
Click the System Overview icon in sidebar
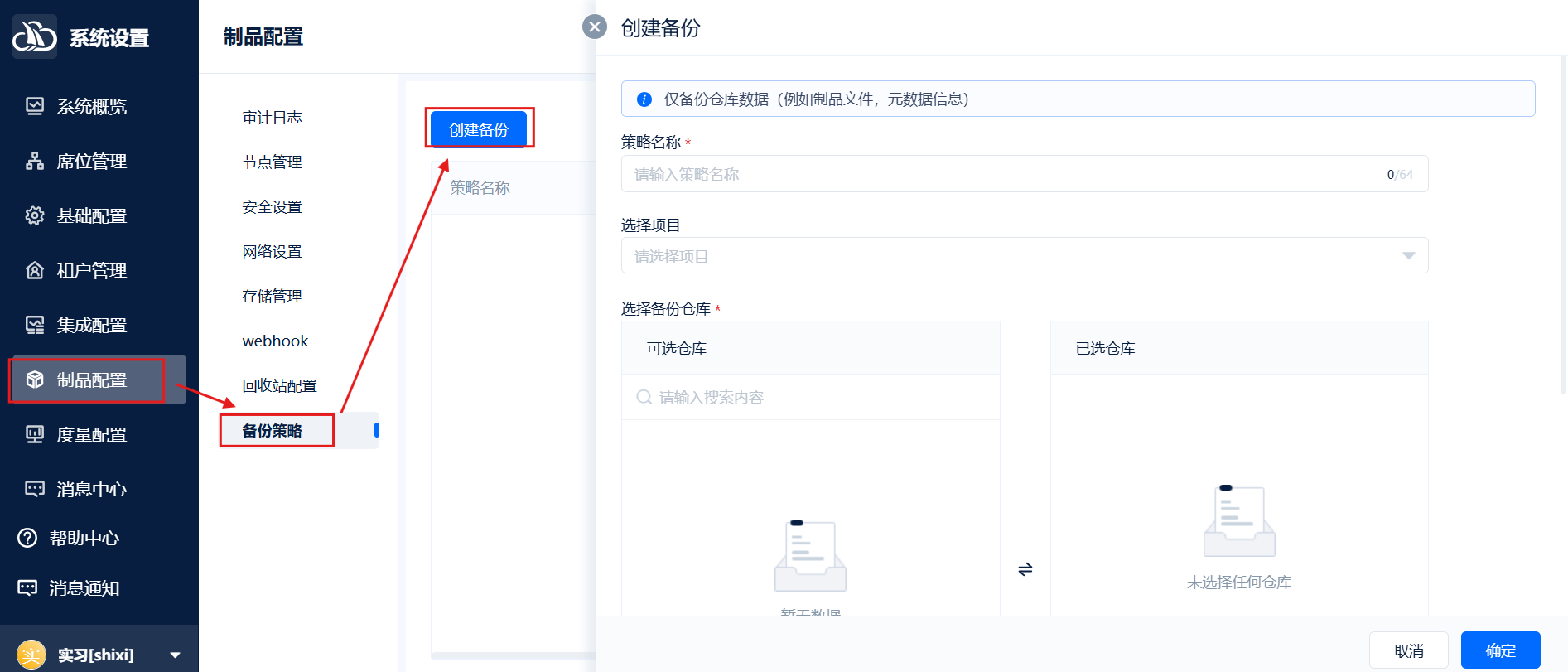[35, 106]
